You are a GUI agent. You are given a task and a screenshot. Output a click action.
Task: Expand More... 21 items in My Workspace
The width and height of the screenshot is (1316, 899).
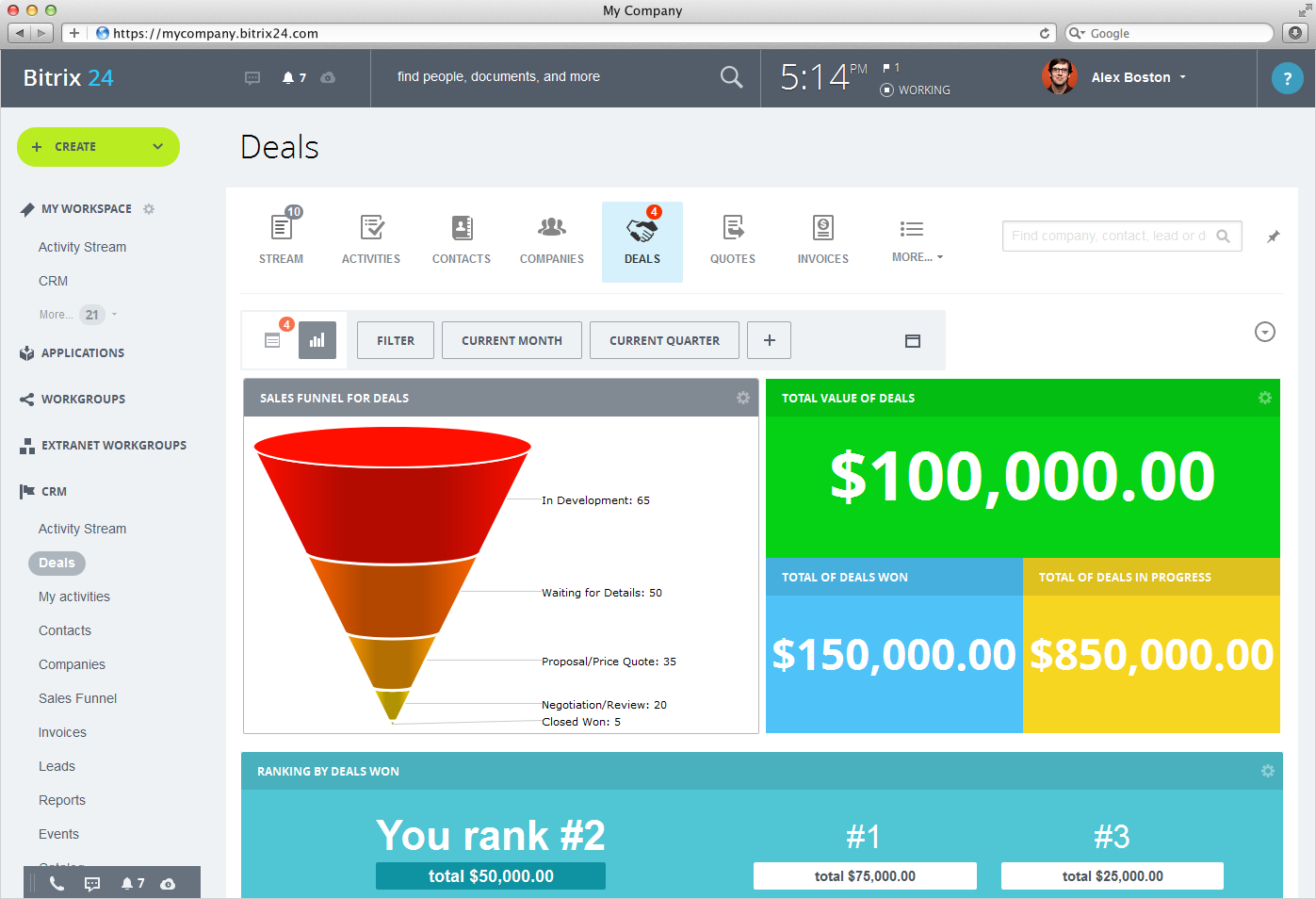coord(78,315)
